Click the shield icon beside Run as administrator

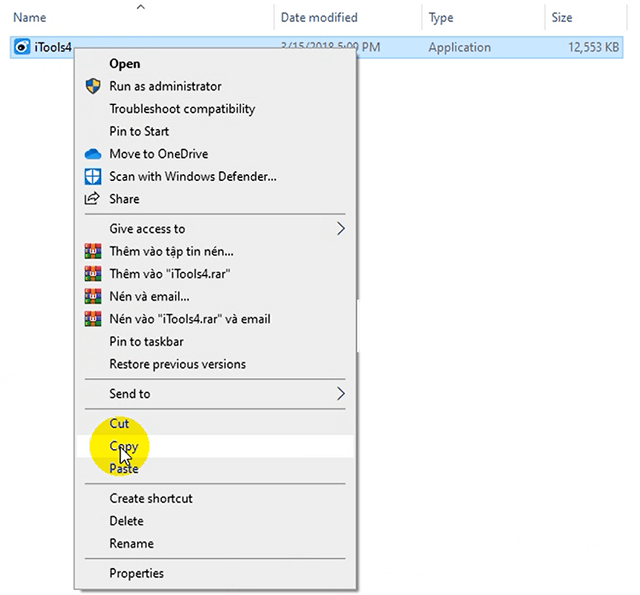point(93,86)
